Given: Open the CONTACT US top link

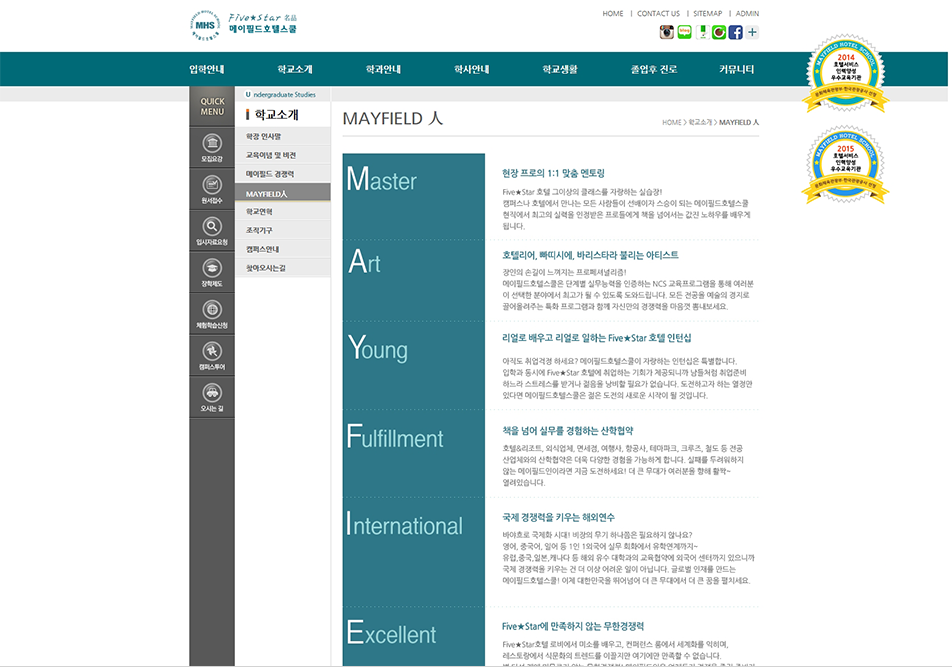Looking at the screenshot, I should 658,14.
